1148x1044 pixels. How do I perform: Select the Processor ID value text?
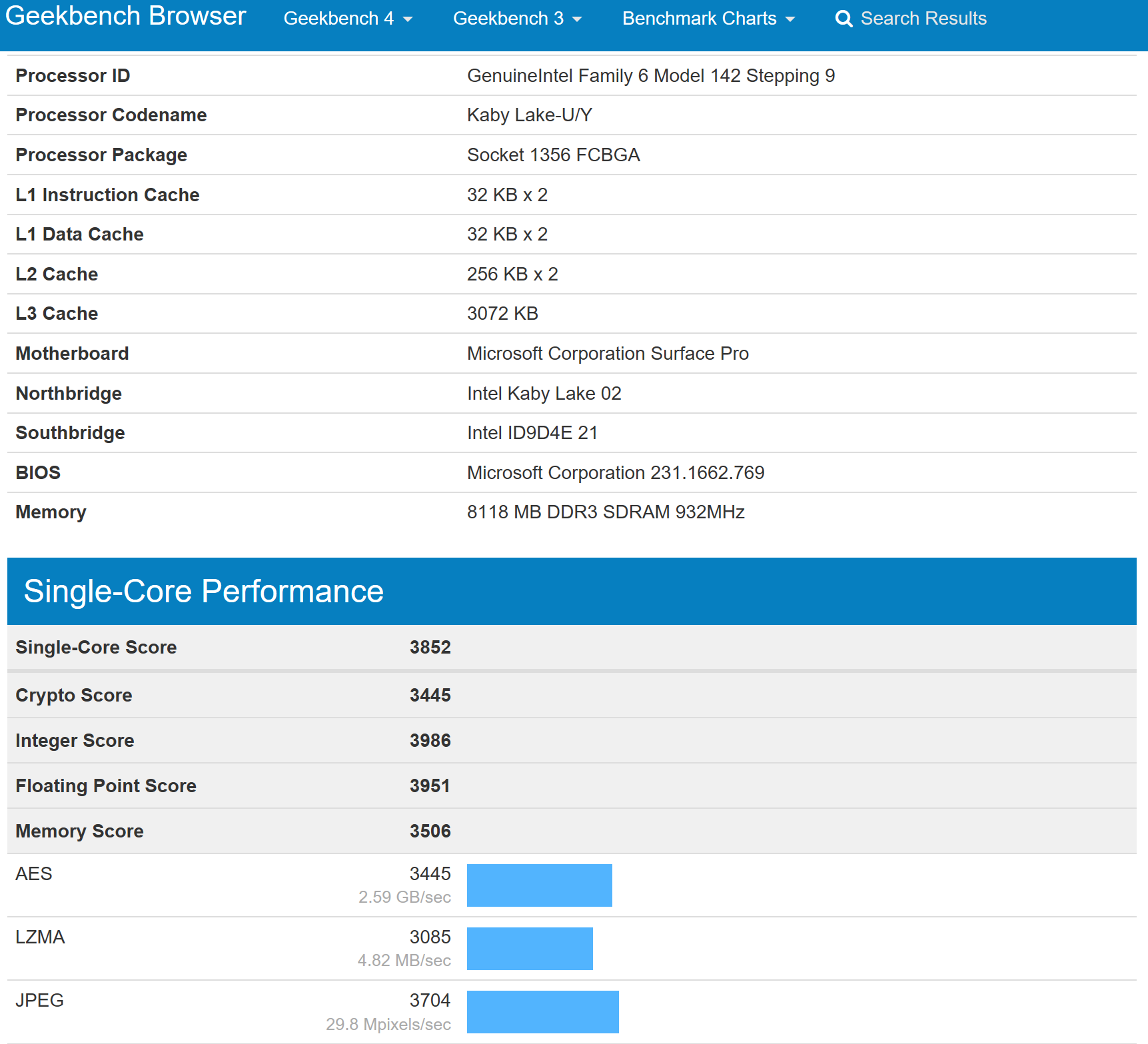(651, 76)
